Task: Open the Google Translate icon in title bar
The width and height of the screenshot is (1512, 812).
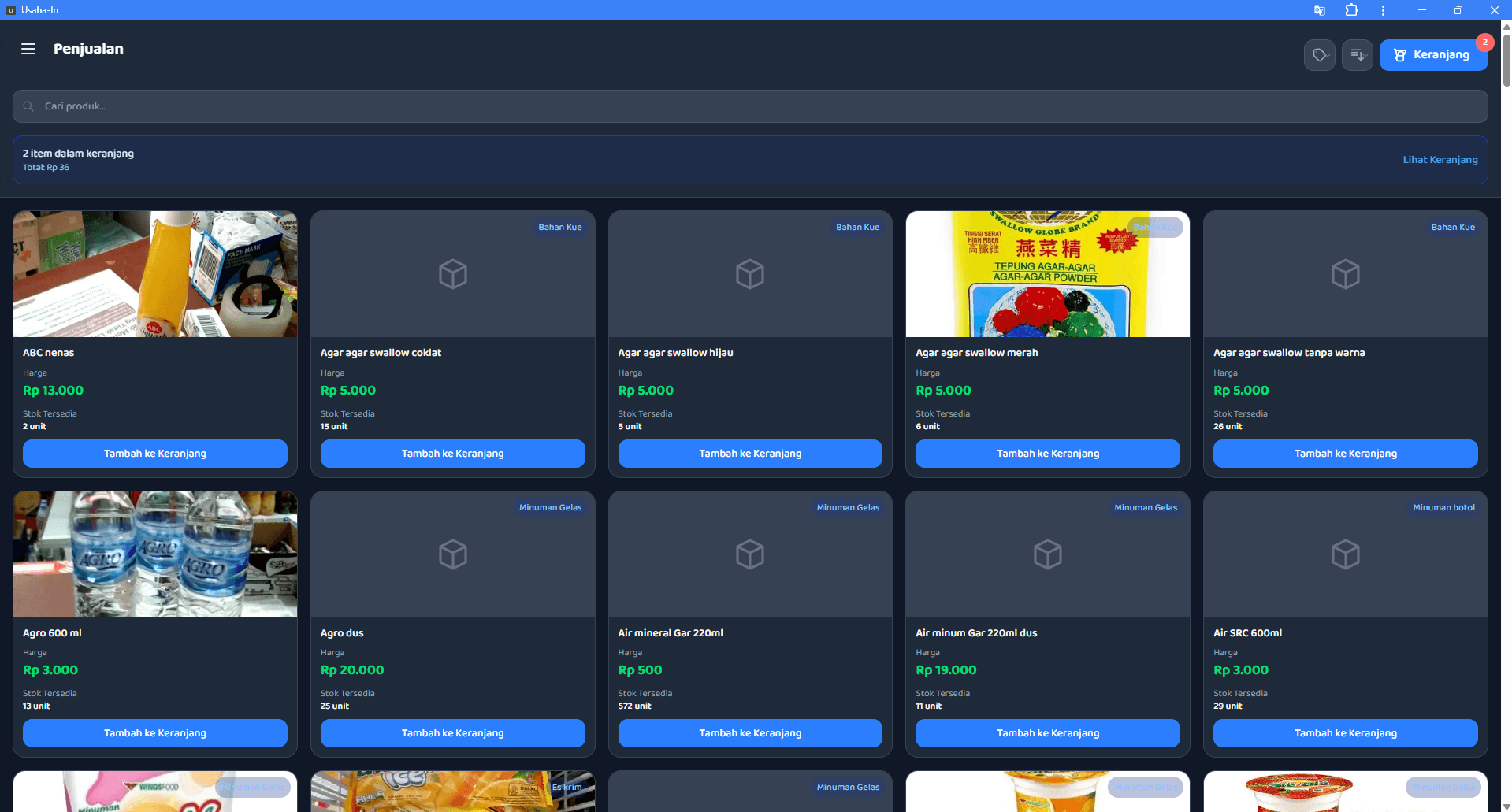Action: click(1319, 10)
